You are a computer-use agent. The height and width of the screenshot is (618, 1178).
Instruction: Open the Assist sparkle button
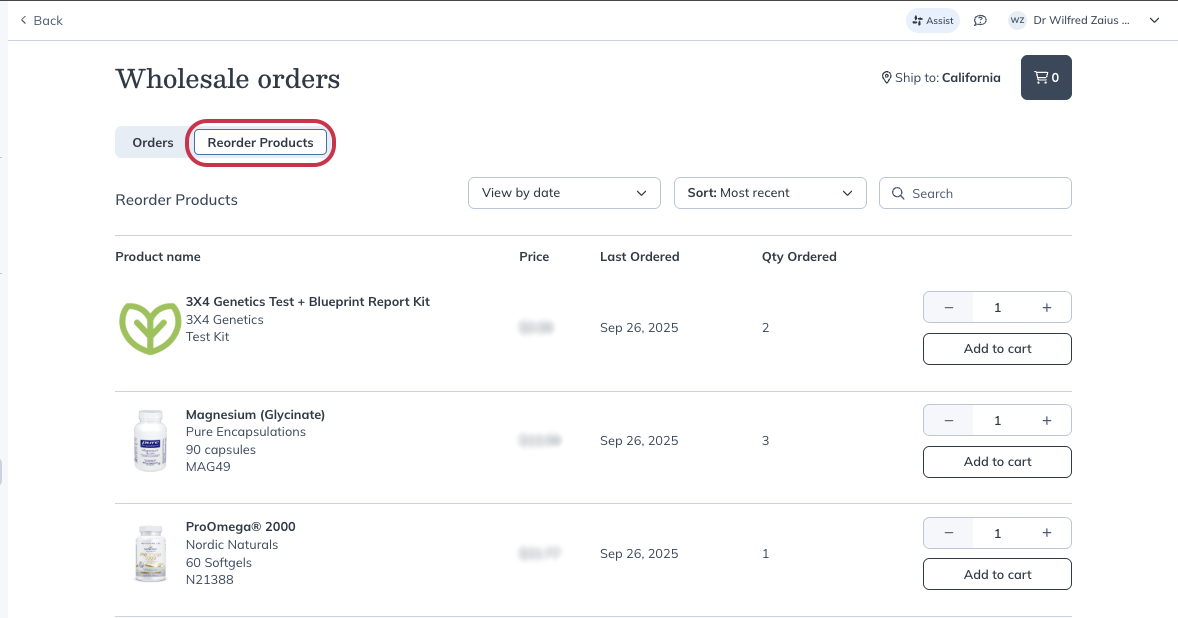coord(932,20)
